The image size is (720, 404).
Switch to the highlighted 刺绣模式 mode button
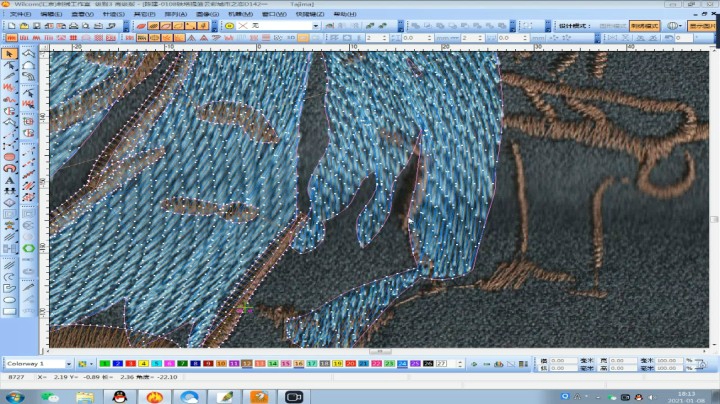[x=644, y=26]
